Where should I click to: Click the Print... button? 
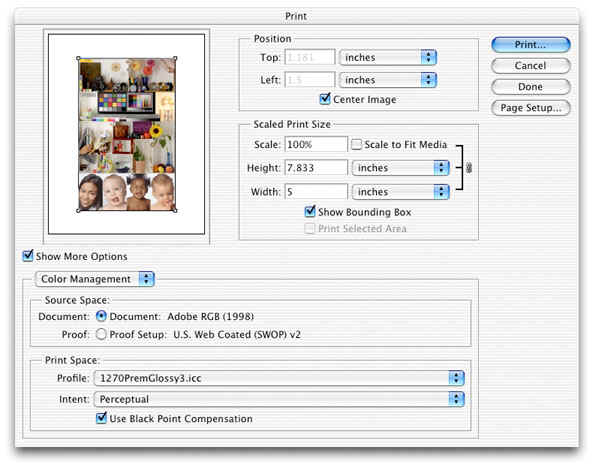coord(531,44)
